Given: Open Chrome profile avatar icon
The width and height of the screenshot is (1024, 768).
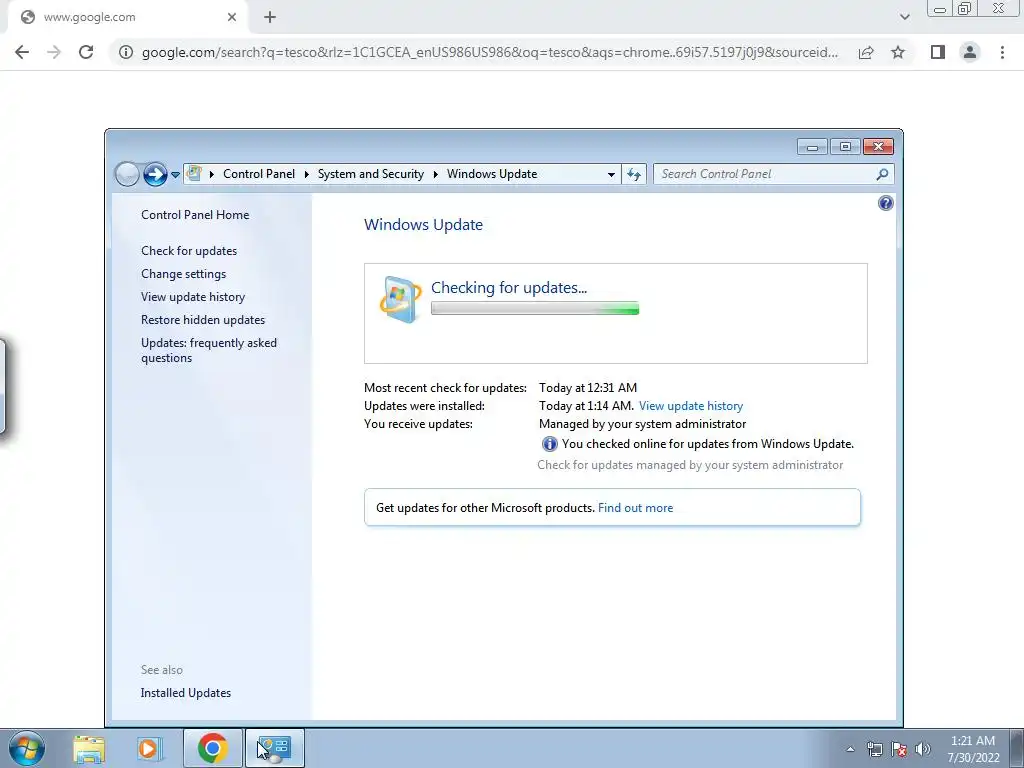Looking at the screenshot, I should [970, 52].
